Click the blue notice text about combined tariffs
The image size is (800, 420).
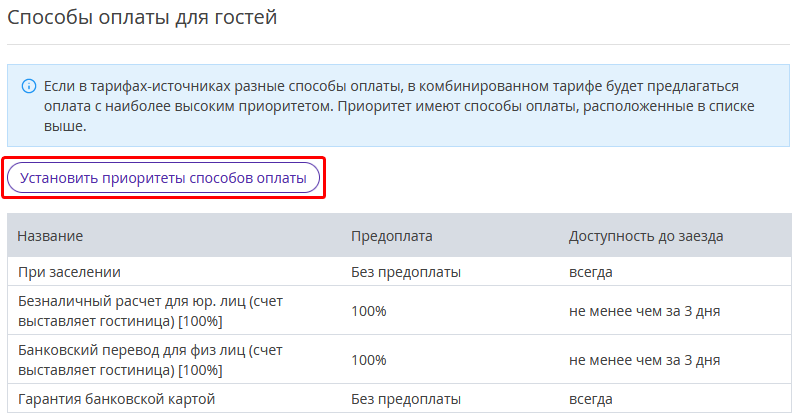click(399, 106)
